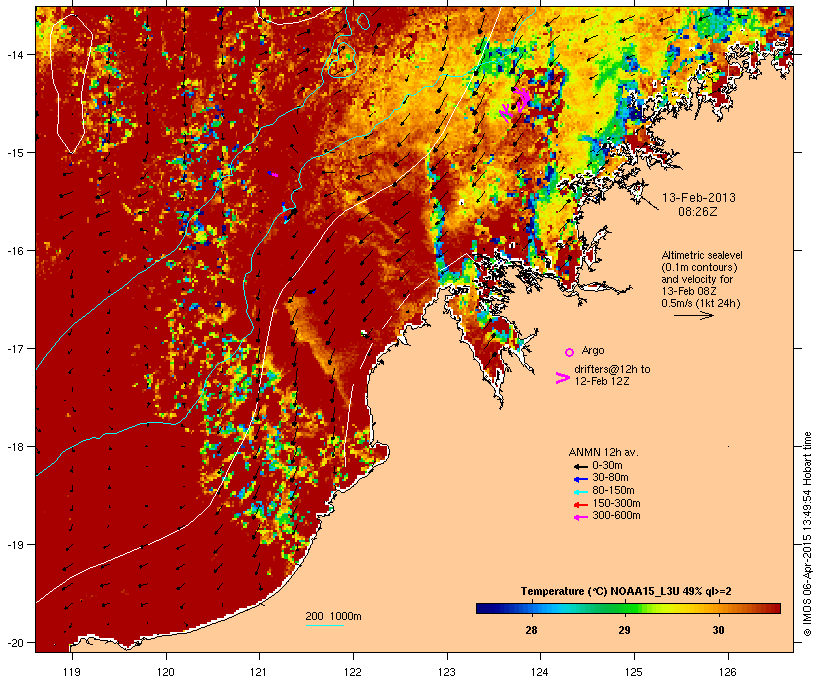
Task: Click the blue 30-80m legend arrow
Action: (x=580, y=479)
